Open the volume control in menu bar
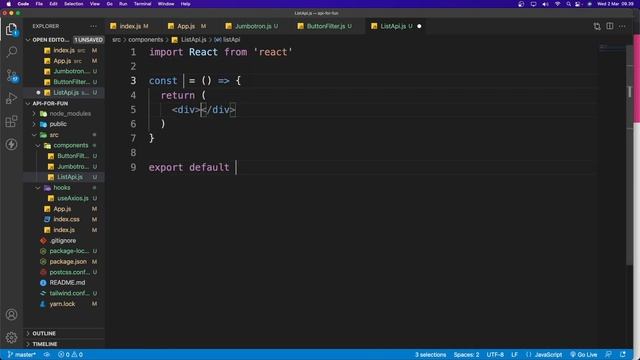640x360 pixels. (545, 4)
